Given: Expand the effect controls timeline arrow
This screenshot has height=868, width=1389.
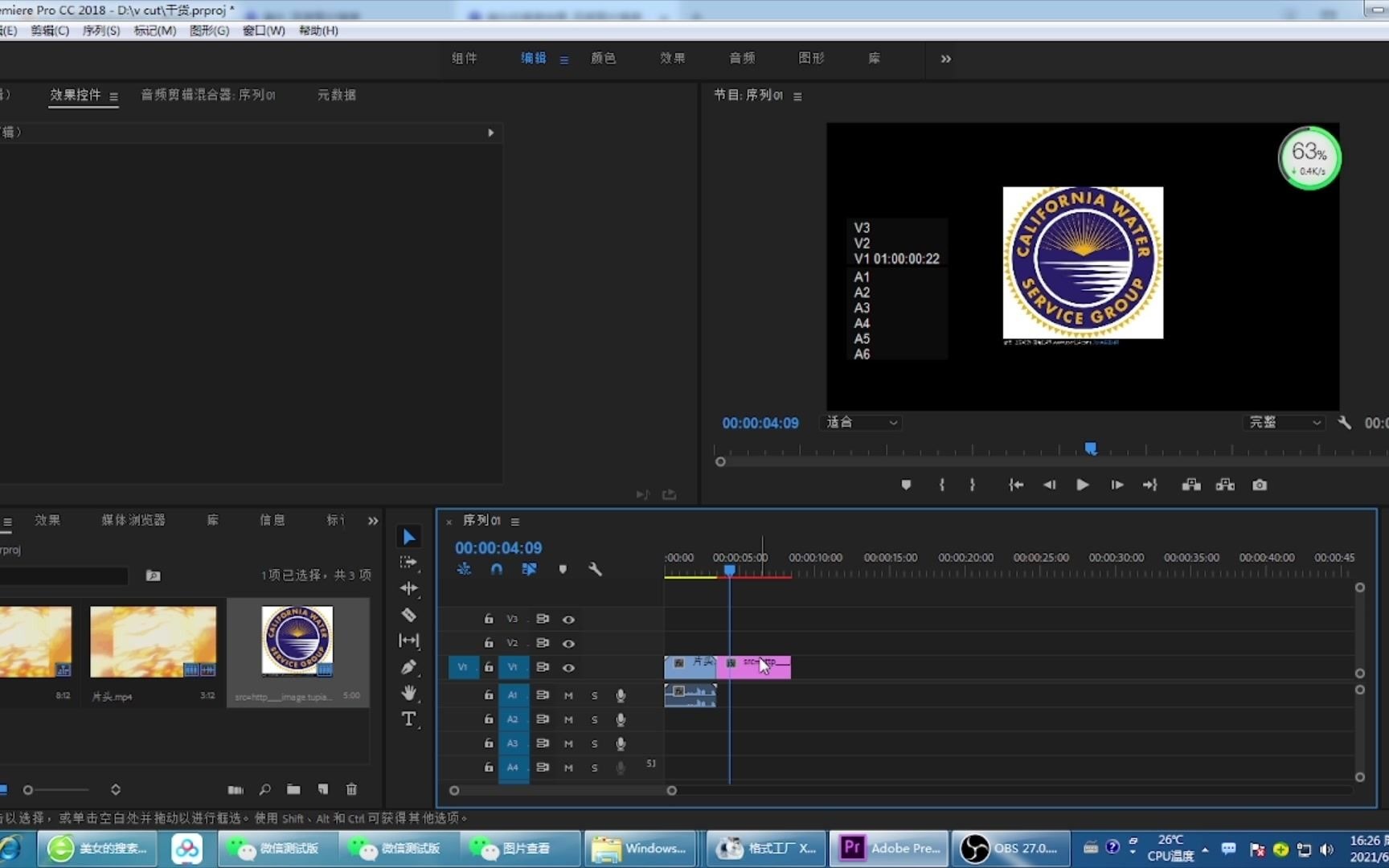Looking at the screenshot, I should (x=490, y=133).
